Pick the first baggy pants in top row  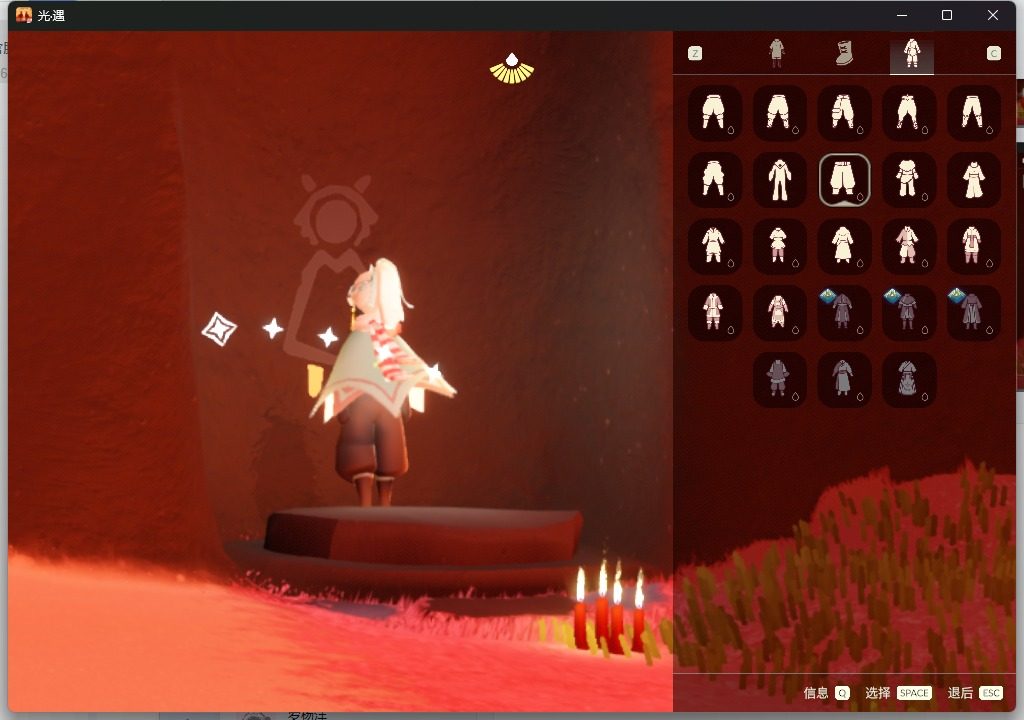[x=714, y=112]
